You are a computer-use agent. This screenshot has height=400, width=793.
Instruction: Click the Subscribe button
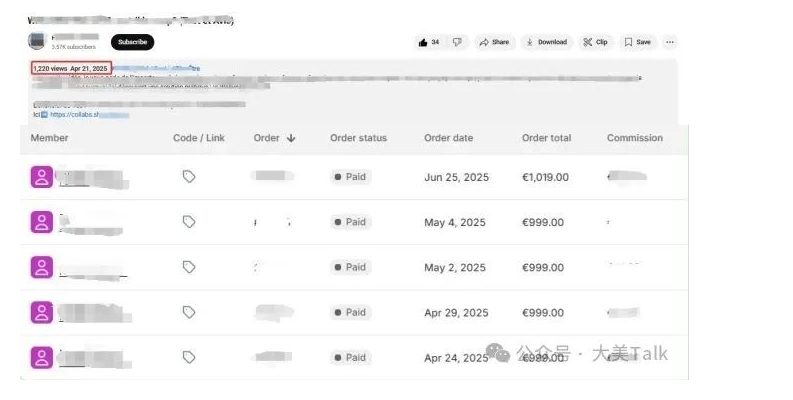pyautogui.click(x=133, y=42)
